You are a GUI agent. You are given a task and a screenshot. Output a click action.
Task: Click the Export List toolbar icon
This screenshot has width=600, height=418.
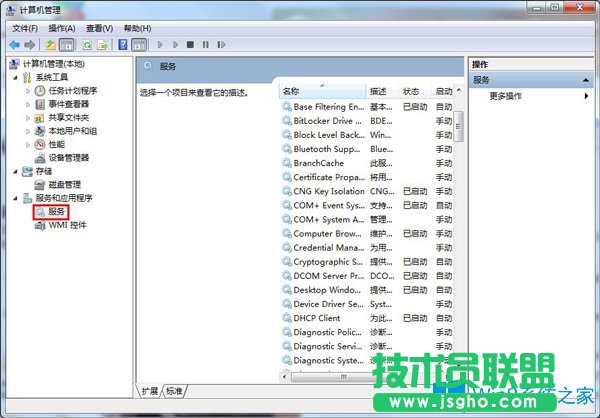tap(102, 45)
